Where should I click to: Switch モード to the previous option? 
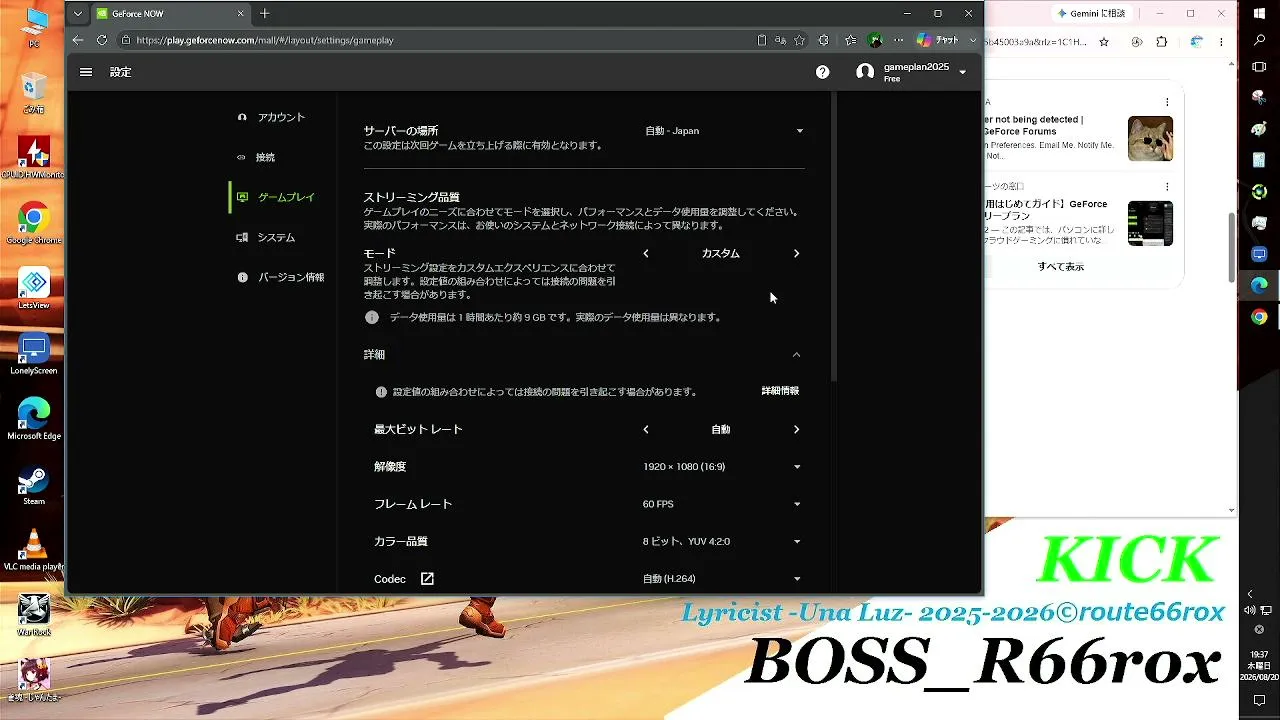pyautogui.click(x=646, y=254)
